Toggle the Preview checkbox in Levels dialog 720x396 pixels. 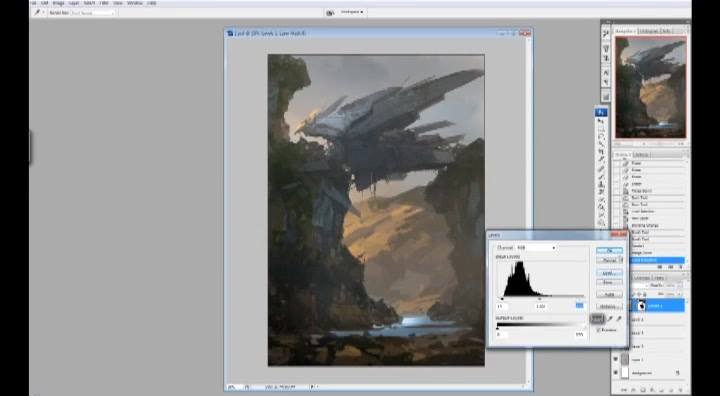(x=598, y=330)
